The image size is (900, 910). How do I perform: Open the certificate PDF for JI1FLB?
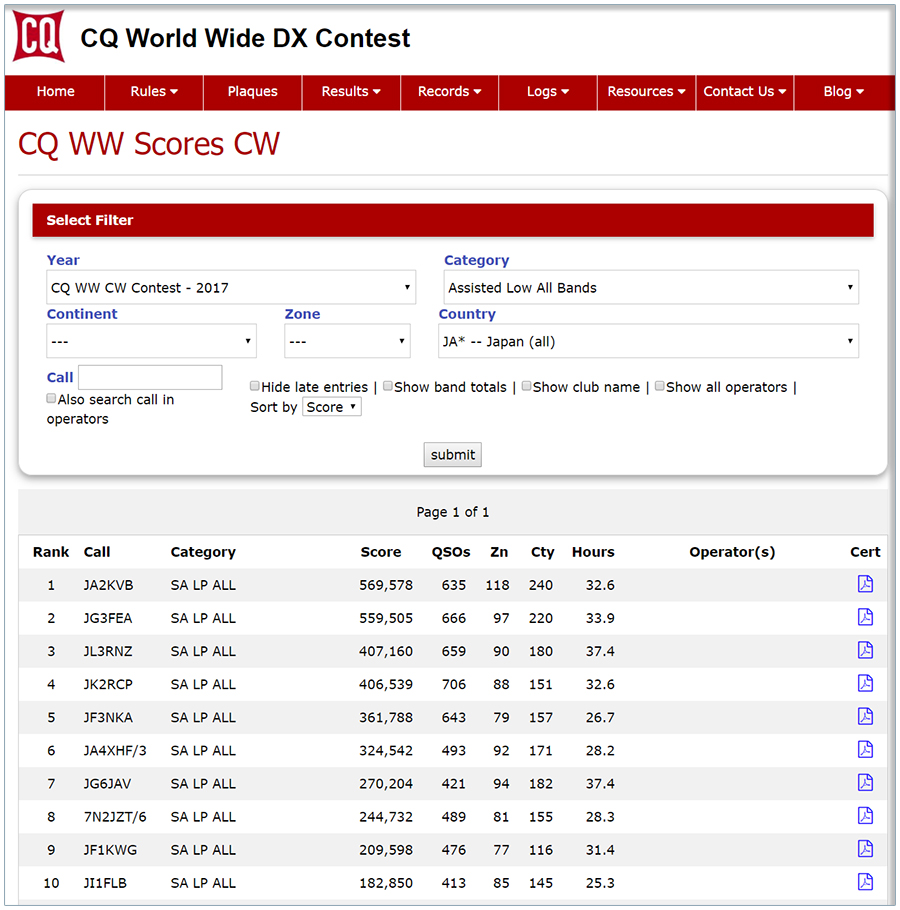click(x=865, y=882)
